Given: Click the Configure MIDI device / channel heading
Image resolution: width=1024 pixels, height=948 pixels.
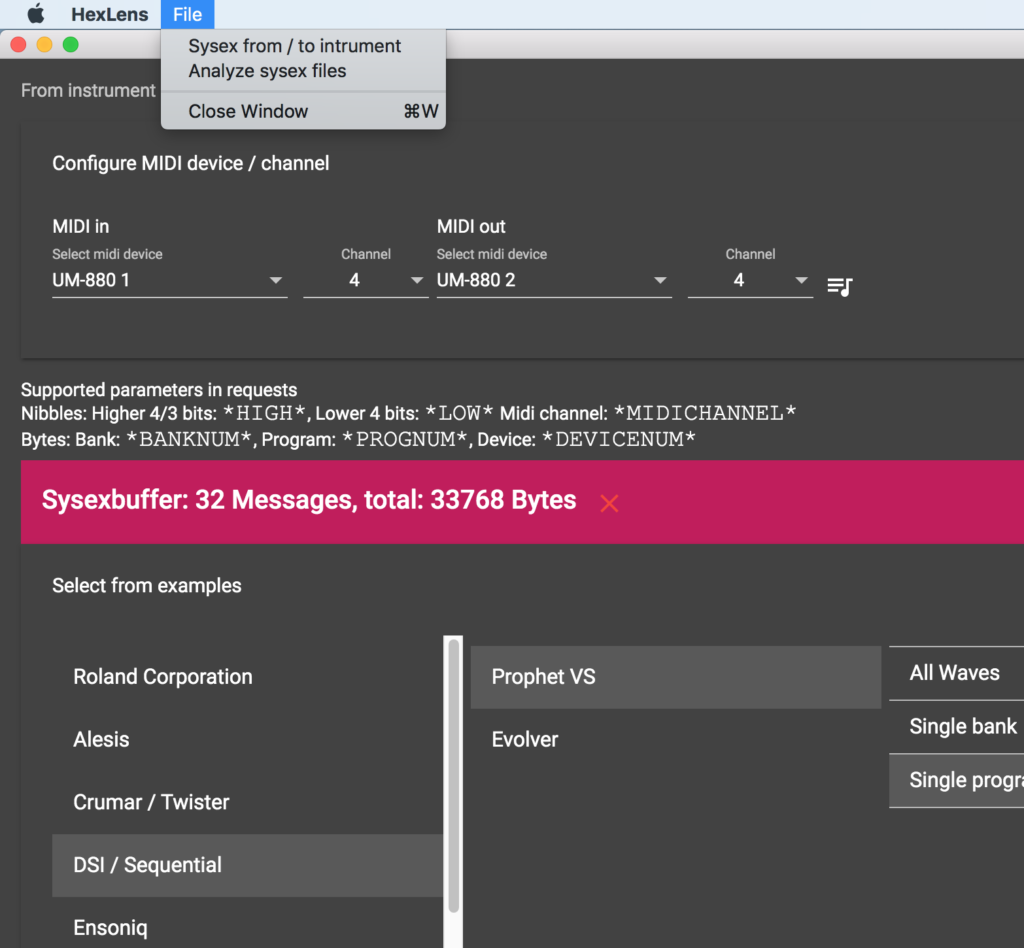Looking at the screenshot, I should (x=191, y=163).
